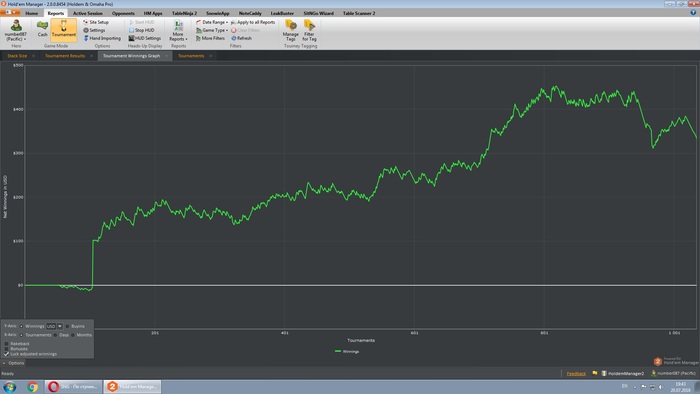The height and width of the screenshot is (394, 700).
Task: Uncheck Luck adjusted winnings
Action: [6, 354]
